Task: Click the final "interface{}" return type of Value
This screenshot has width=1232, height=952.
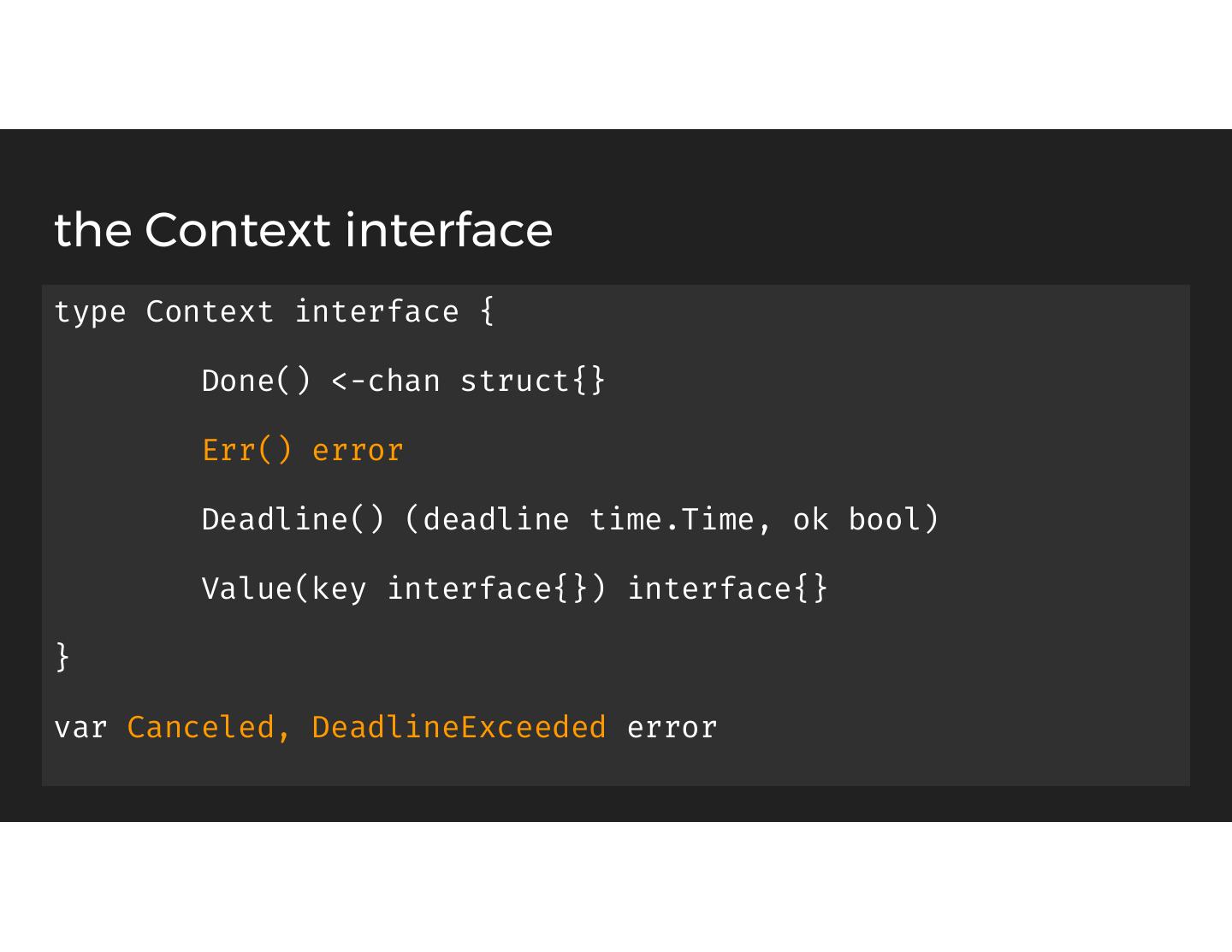Action: tap(727, 589)
